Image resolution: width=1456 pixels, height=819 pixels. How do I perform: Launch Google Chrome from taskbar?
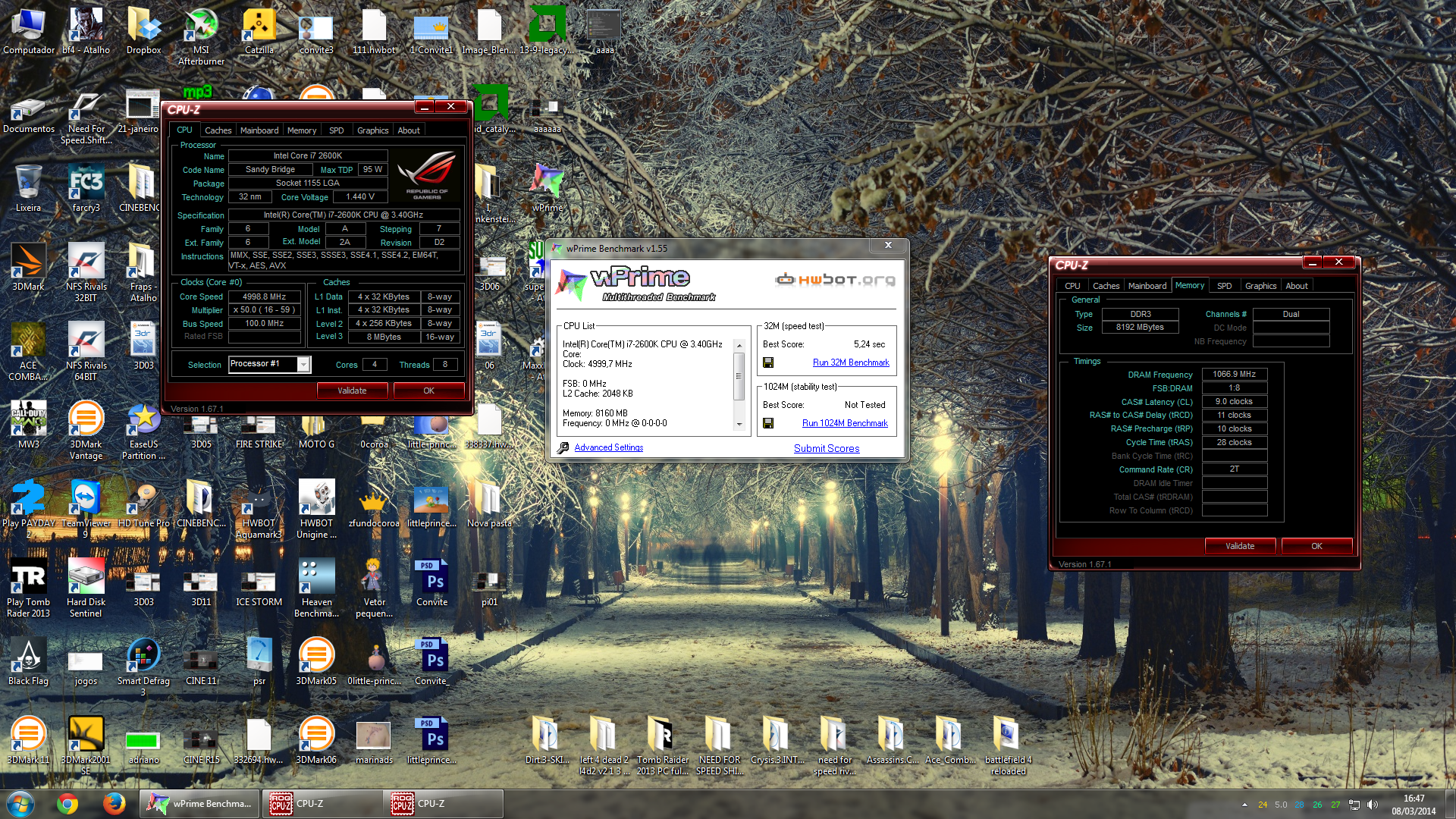coord(67,803)
